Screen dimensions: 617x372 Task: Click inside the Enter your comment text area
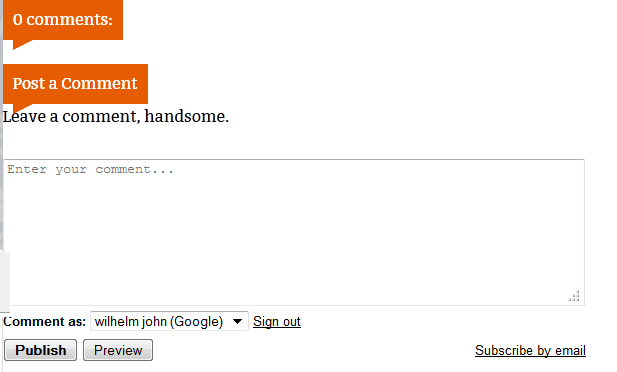pyautogui.click(x=294, y=232)
